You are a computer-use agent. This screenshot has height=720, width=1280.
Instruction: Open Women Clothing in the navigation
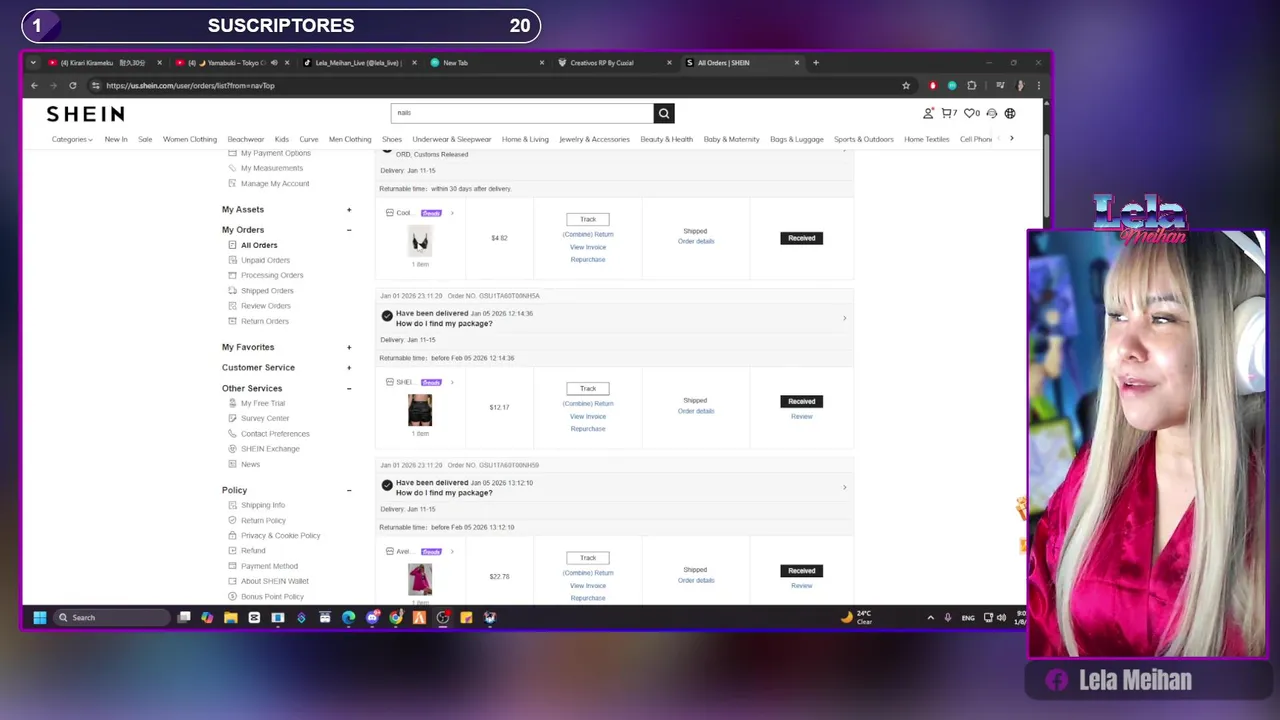(190, 139)
